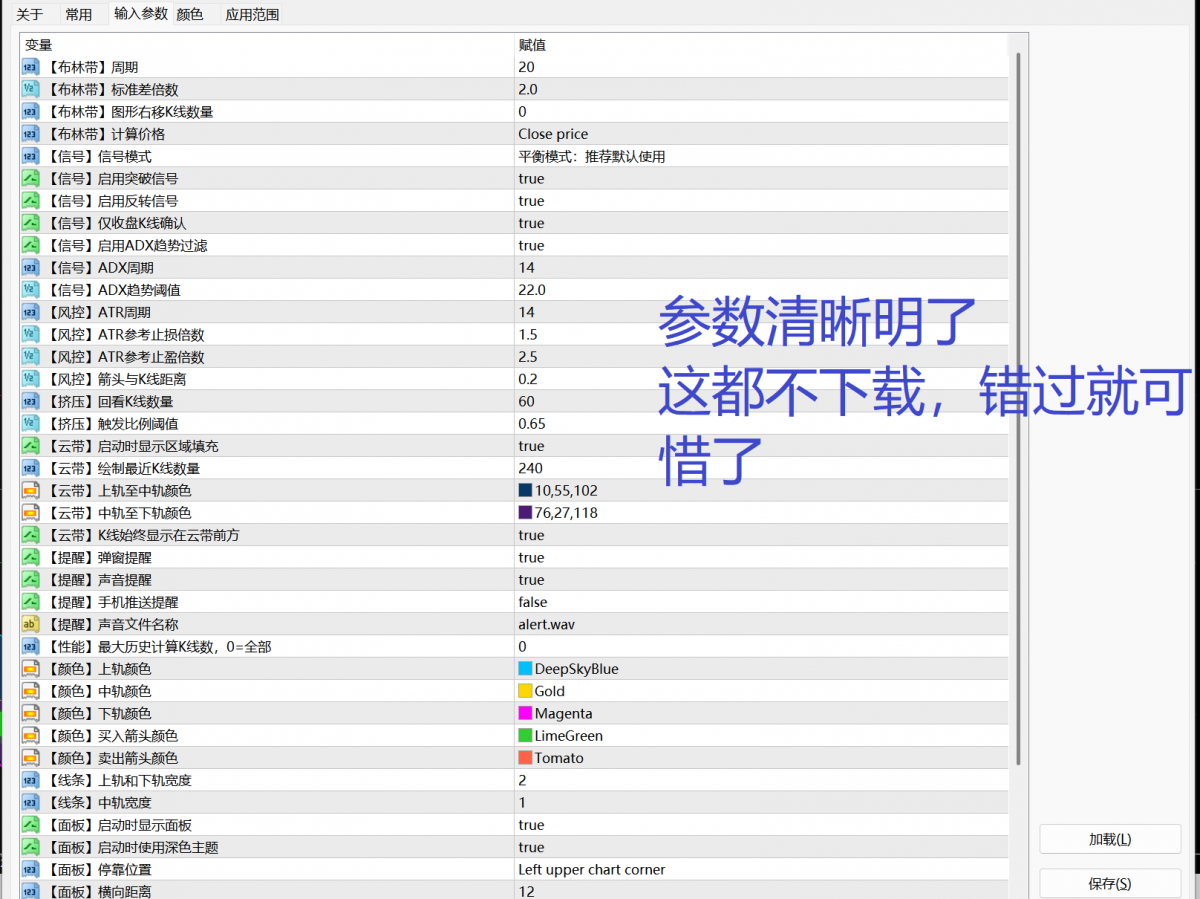Click the icon beside 【风控】ATR参考止损倍数
The height and width of the screenshot is (899, 1200).
click(x=30, y=334)
